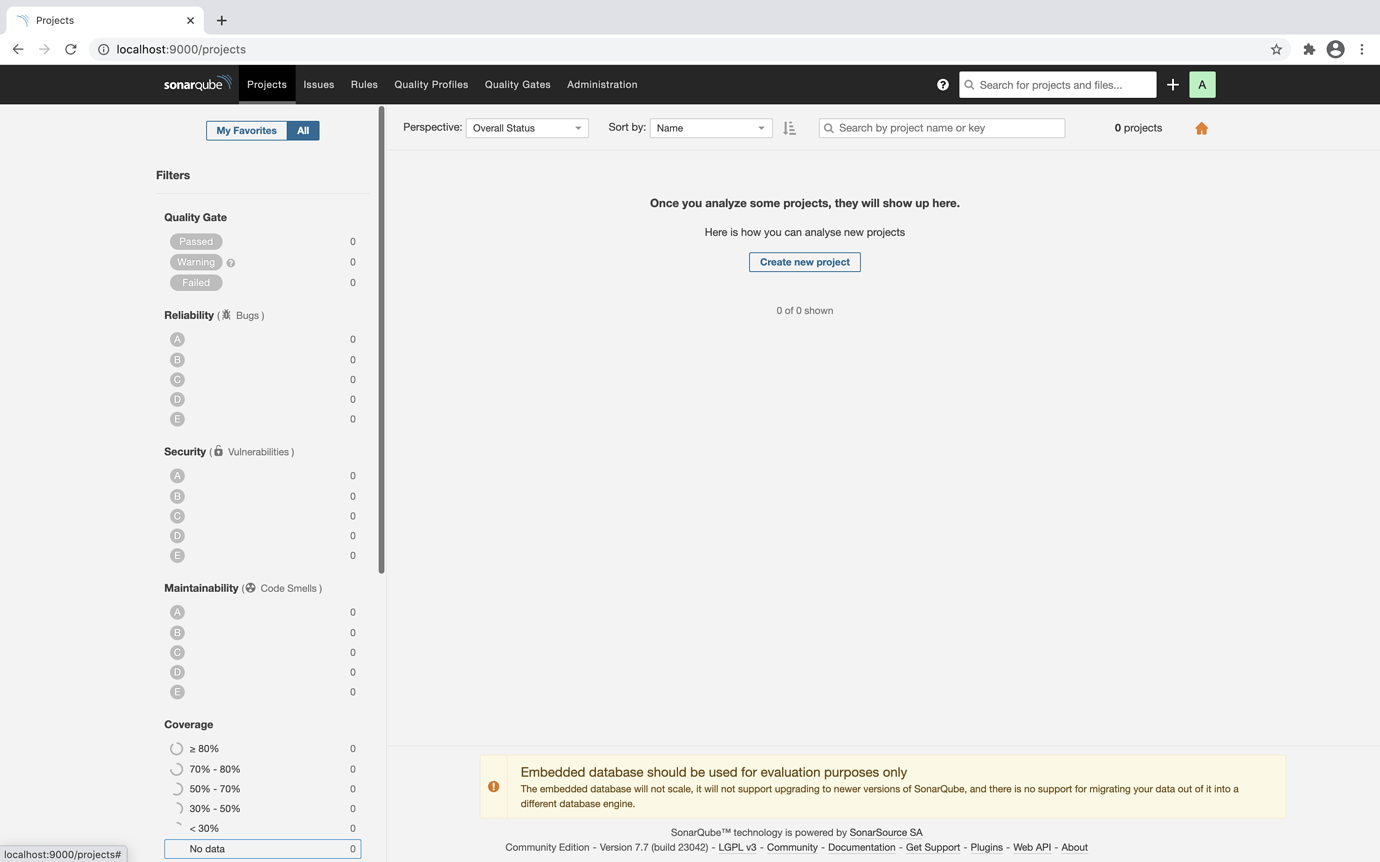Open the user account avatar menu
The image size is (1380, 862).
click(x=1202, y=84)
